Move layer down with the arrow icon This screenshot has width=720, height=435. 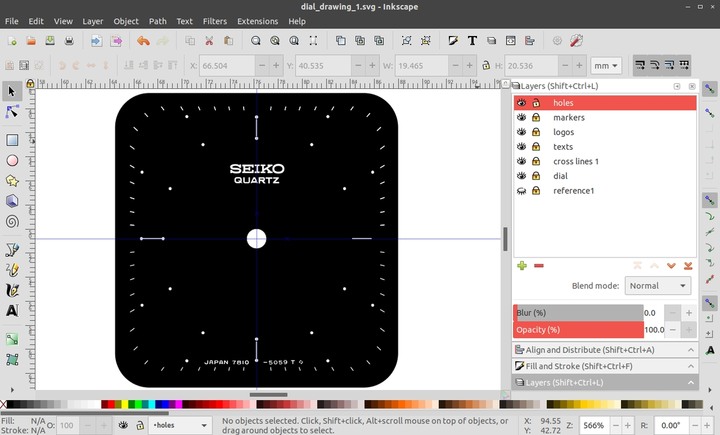[x=671, y=266]
